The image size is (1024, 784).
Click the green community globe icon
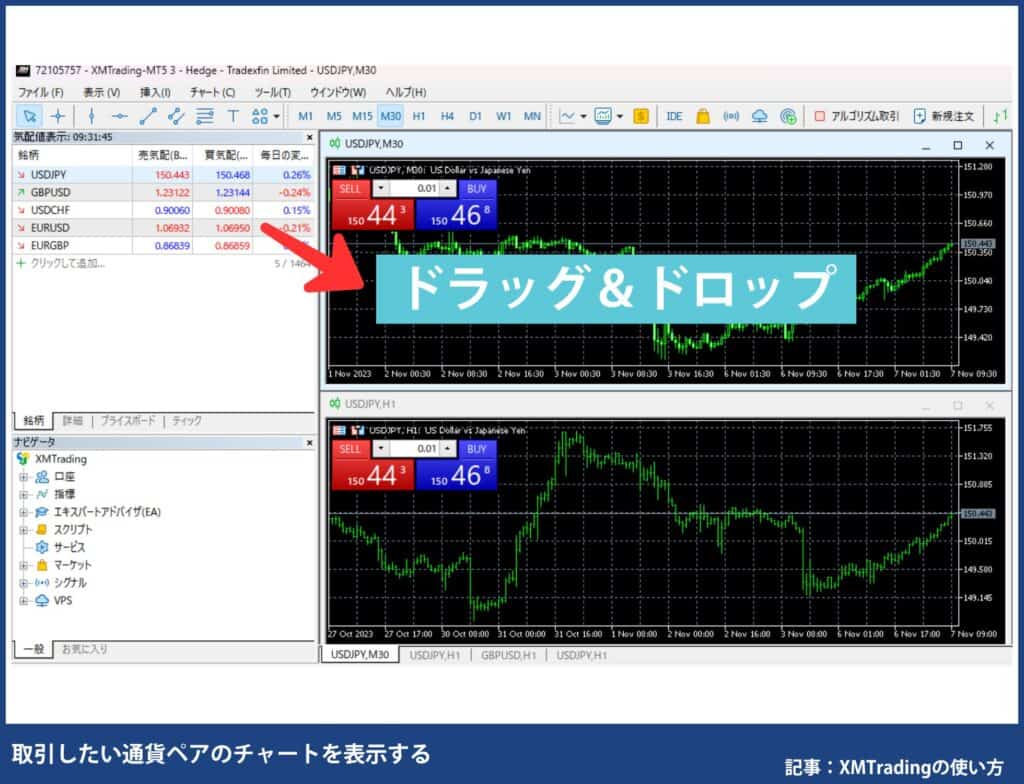(788, 116)
